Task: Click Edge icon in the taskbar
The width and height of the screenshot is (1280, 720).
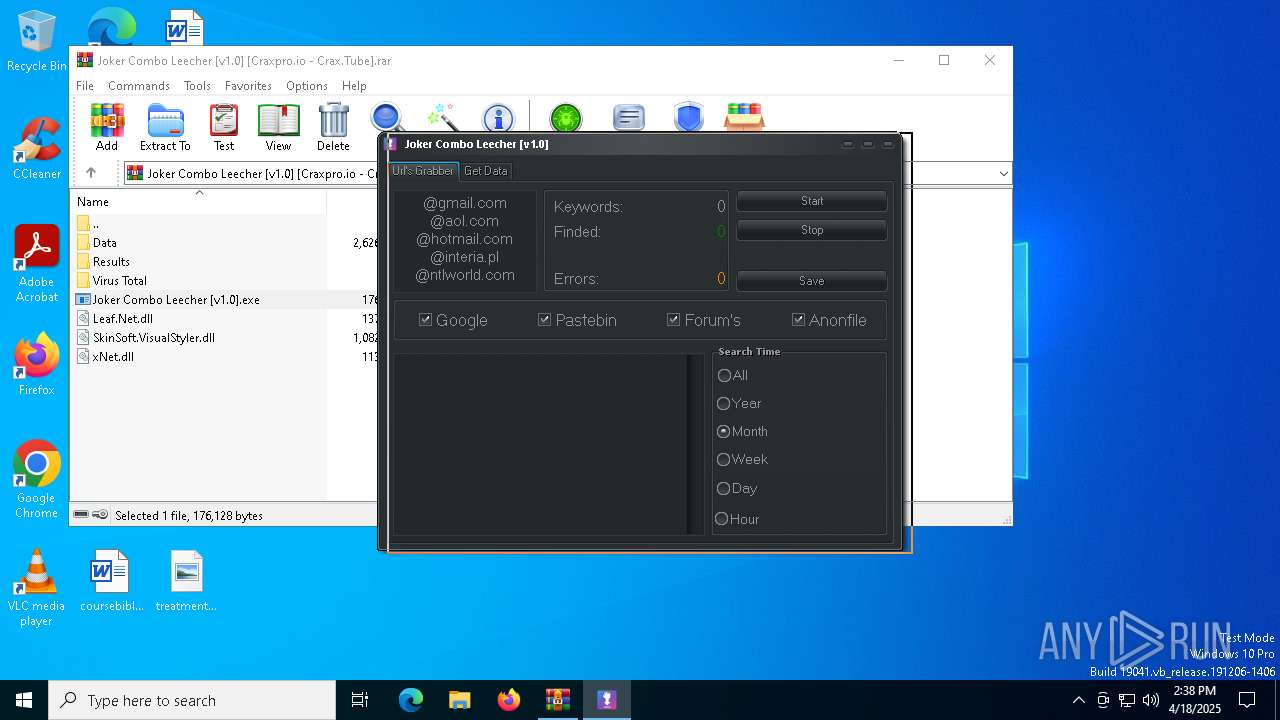Action: [411, 700]
